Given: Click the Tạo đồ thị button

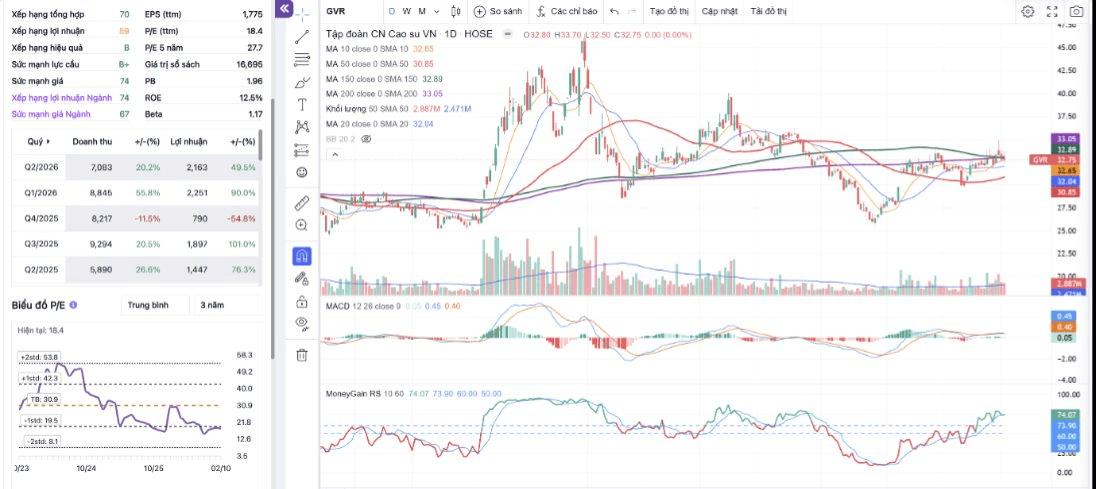Looking at the screenshot, I should 669,11.
